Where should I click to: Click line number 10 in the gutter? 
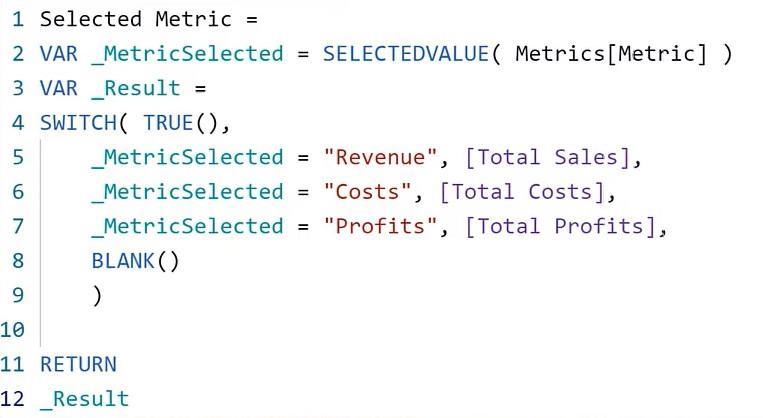pyautogui.click(x=12, y=329)
